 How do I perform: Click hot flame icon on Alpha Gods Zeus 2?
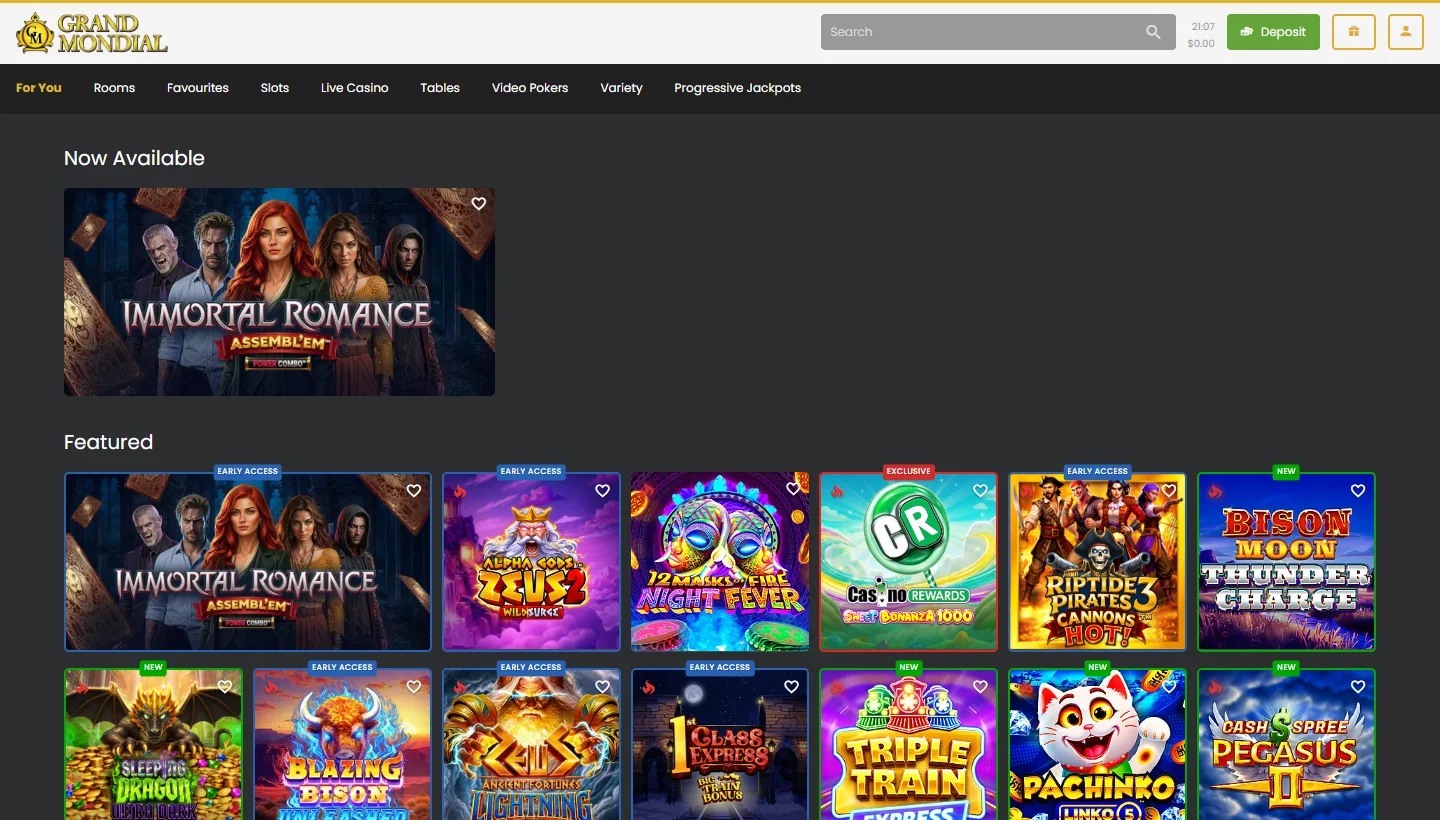[460, 491]
